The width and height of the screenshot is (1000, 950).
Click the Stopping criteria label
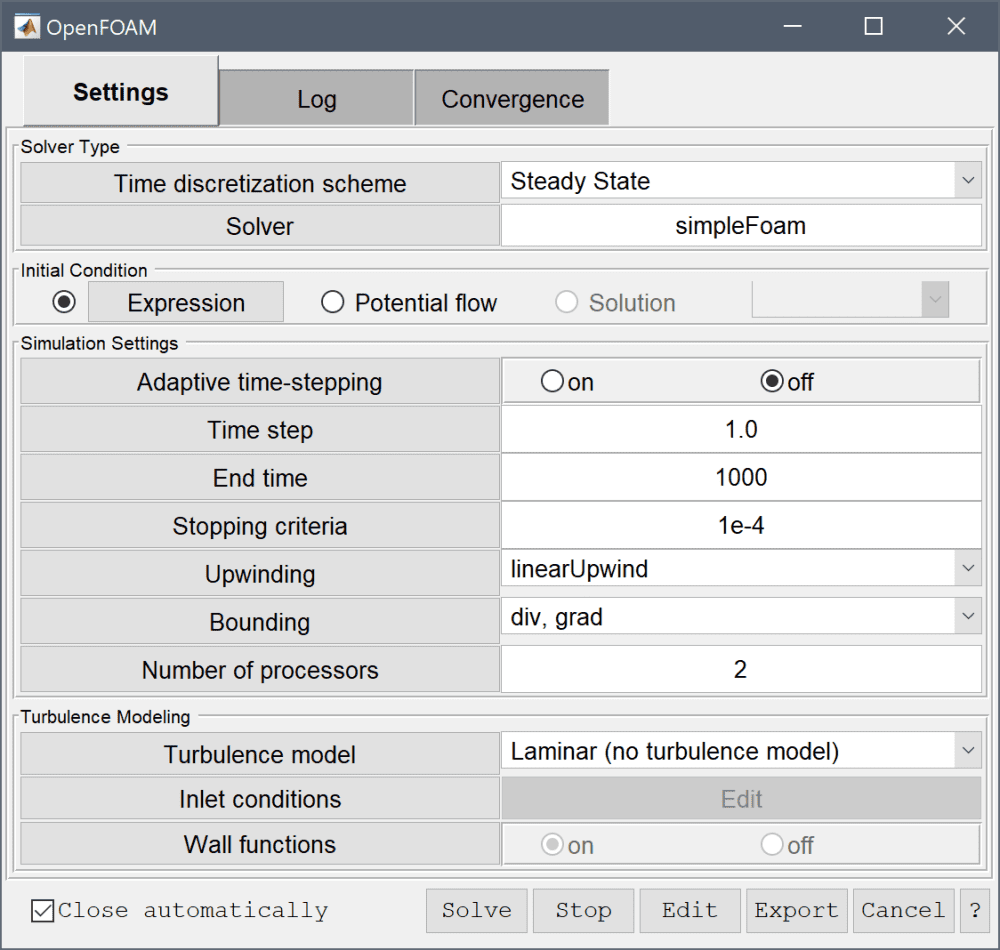260,525
